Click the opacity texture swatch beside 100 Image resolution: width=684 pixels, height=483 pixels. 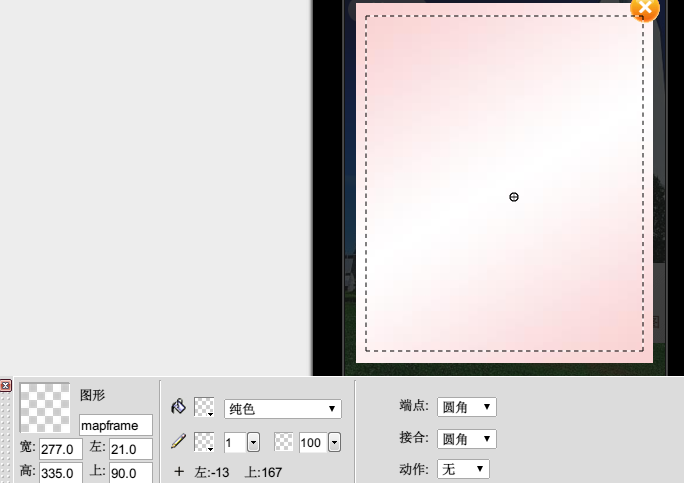tap(284, 441)
